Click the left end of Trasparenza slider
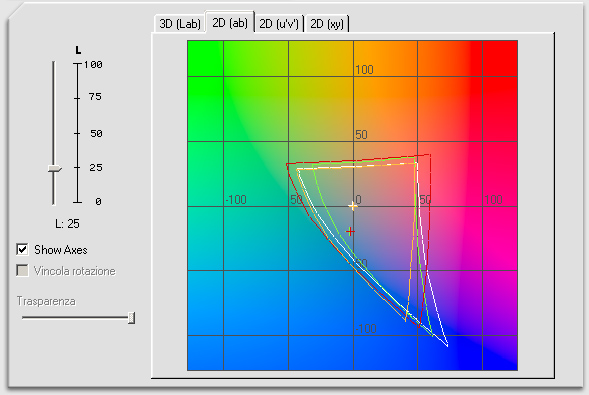589x395 pixels. pyautogui.click(x=24, y=318)
